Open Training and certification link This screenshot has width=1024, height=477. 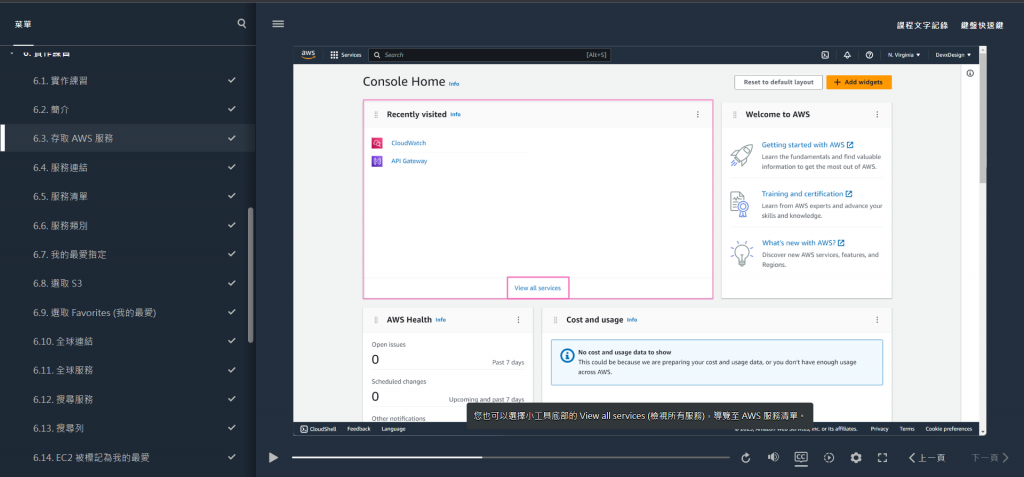click(x=807, y=194)
